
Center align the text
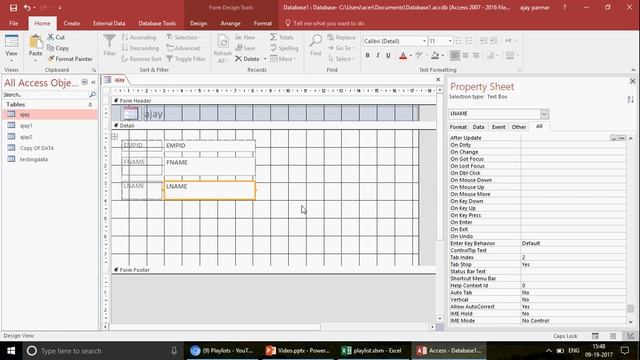(465, 55)
